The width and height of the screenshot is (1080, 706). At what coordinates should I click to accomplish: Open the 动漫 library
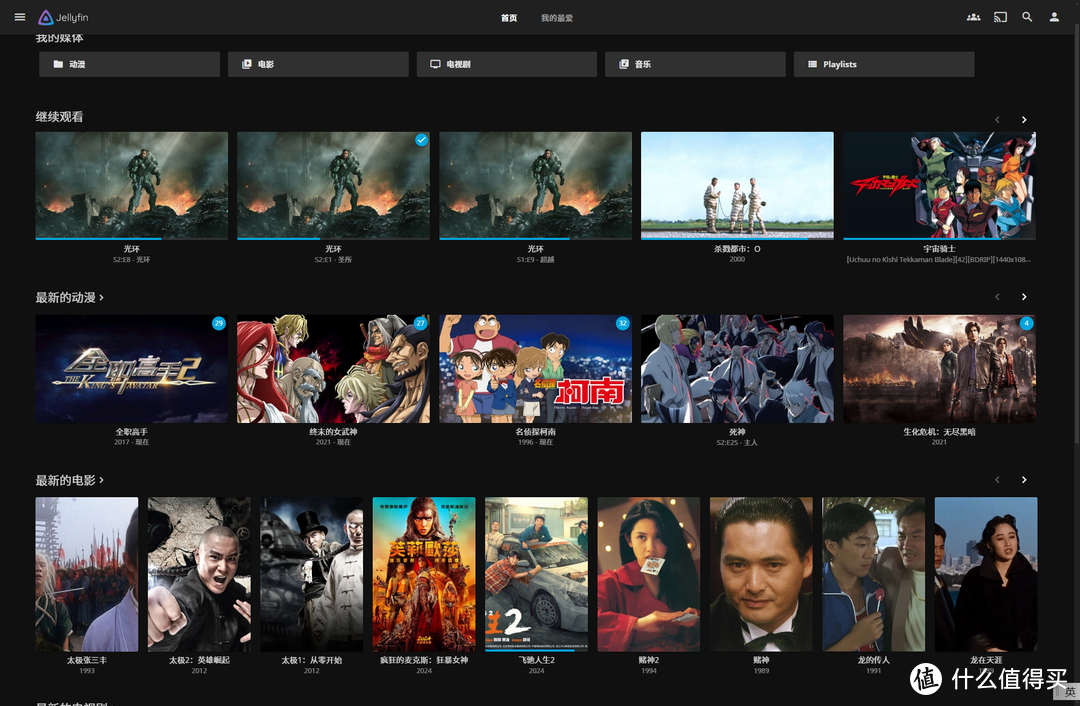point(129,64)
